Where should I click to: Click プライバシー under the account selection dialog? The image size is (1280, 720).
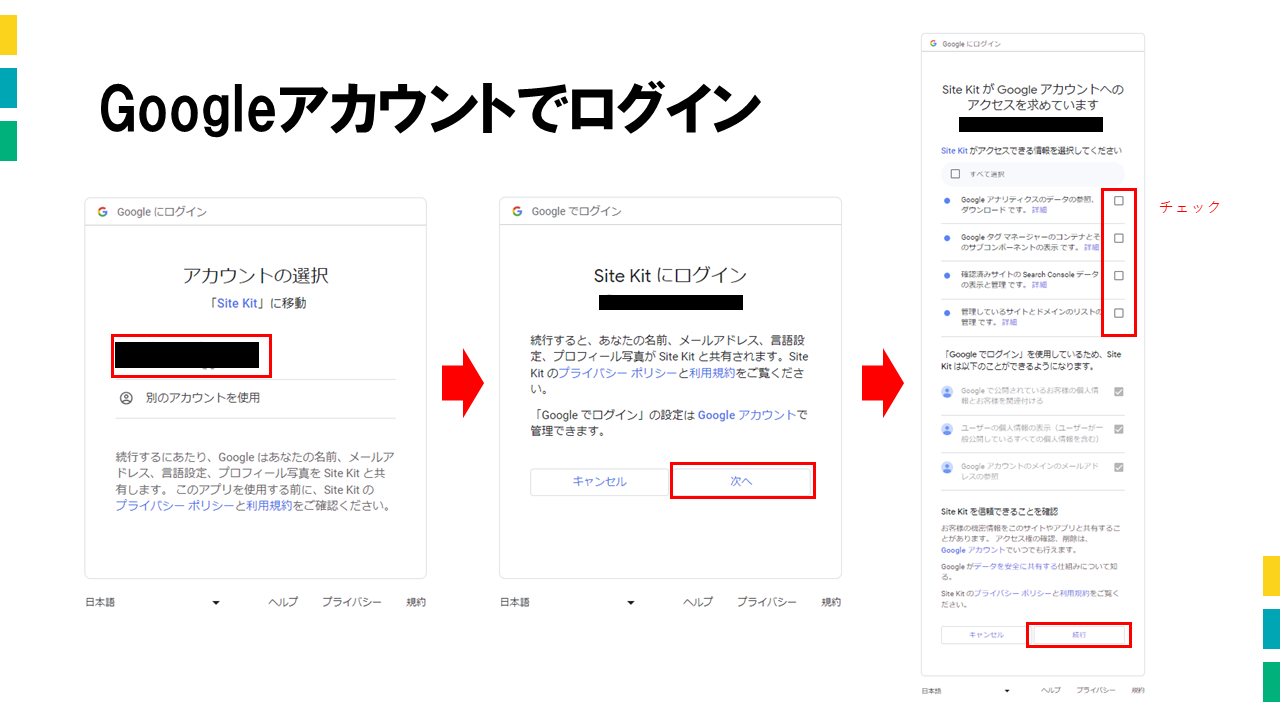(x=351, y=602)
